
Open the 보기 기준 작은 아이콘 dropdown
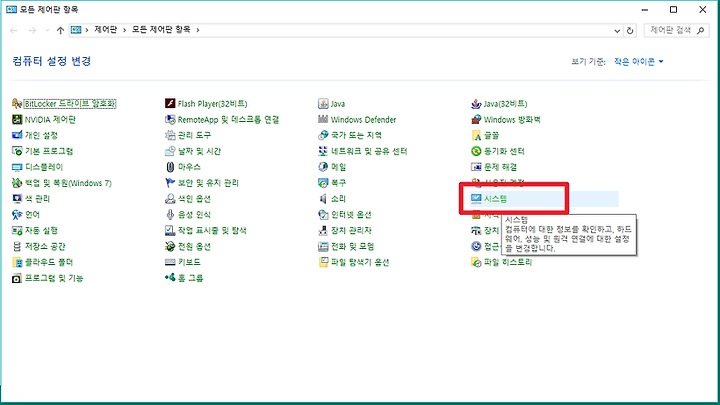click(639, 62)
